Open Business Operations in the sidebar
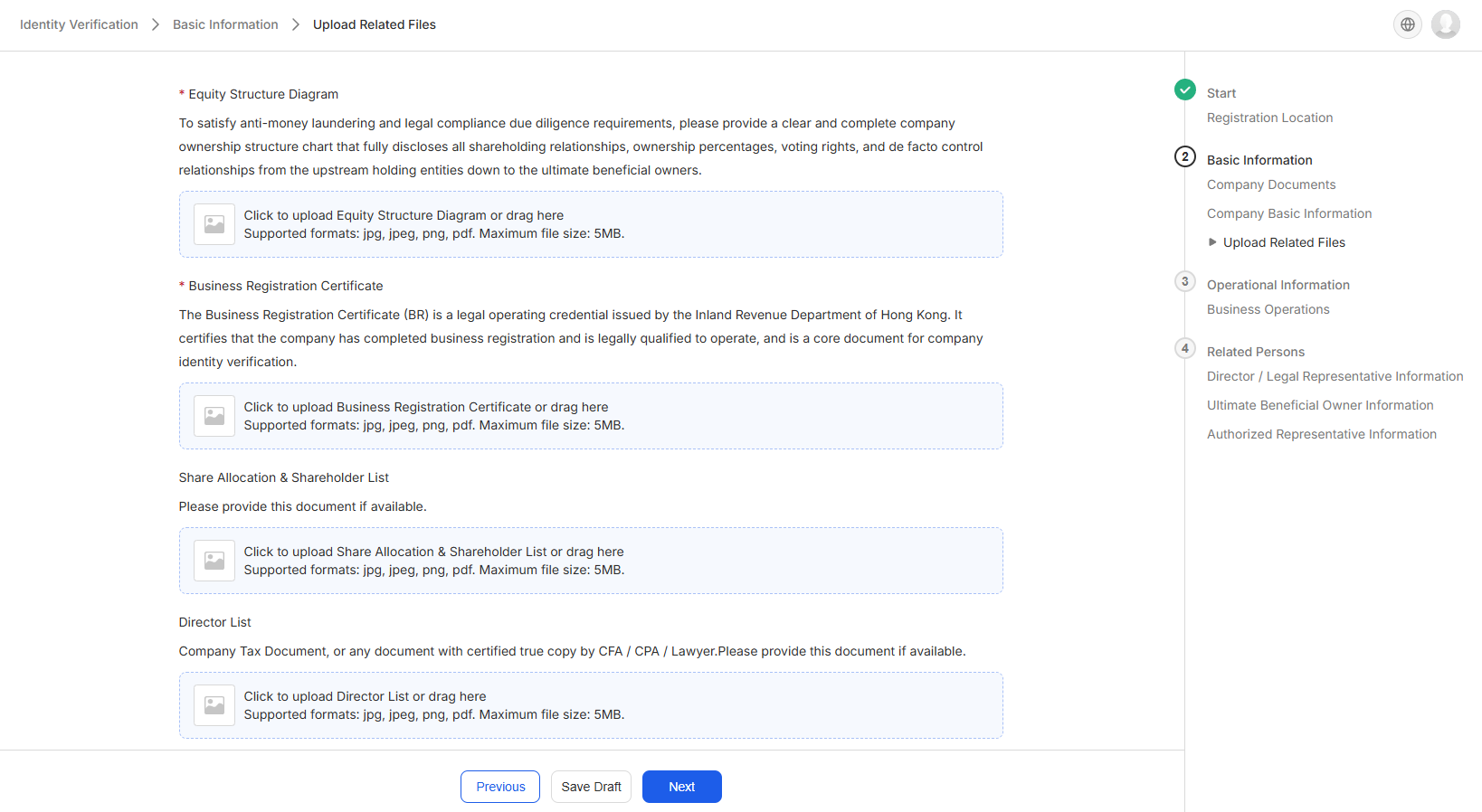The image size is (1482, 812). click(x=1268, y=309)
